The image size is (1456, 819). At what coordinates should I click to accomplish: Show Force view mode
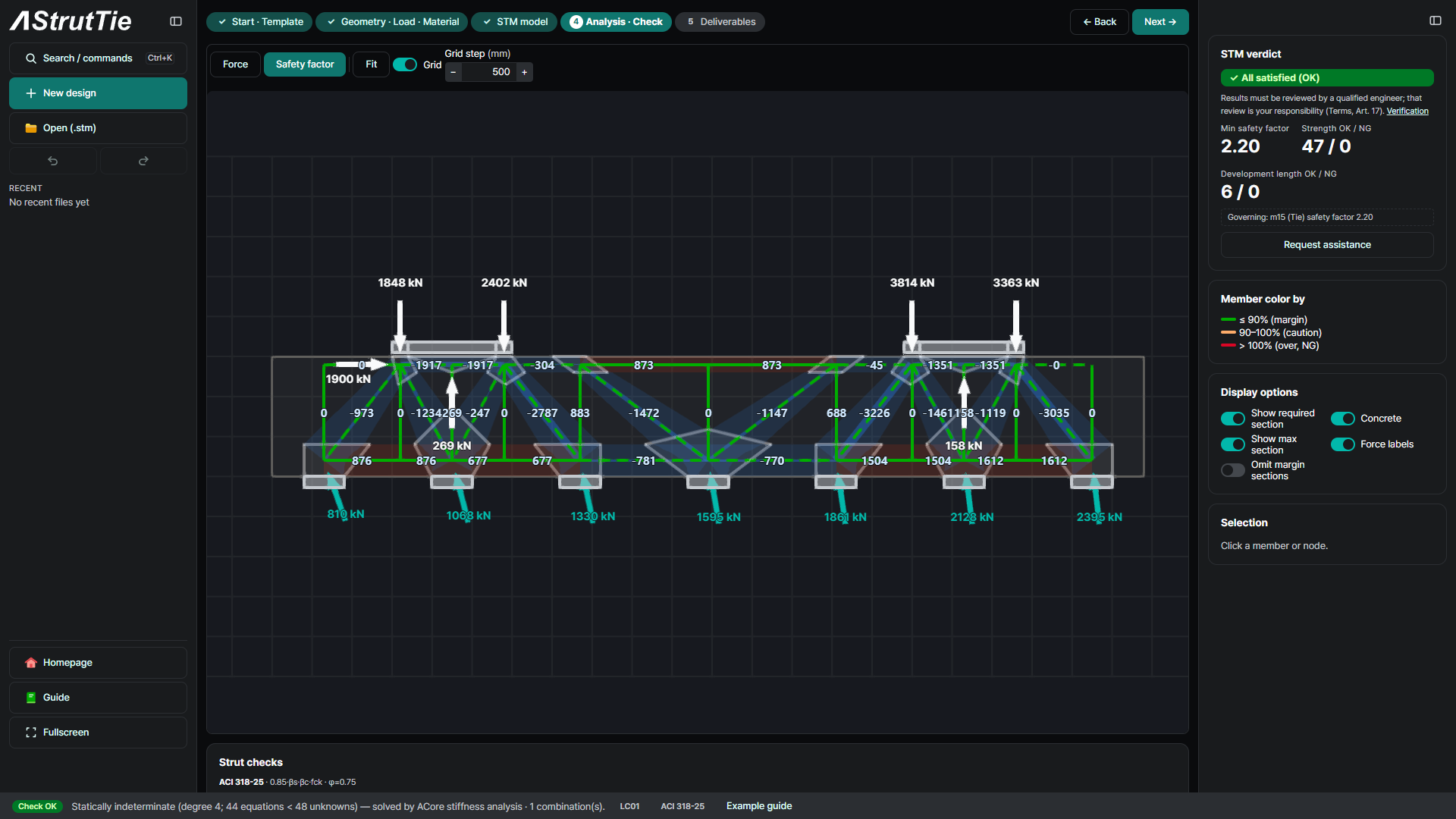point(235,64)
